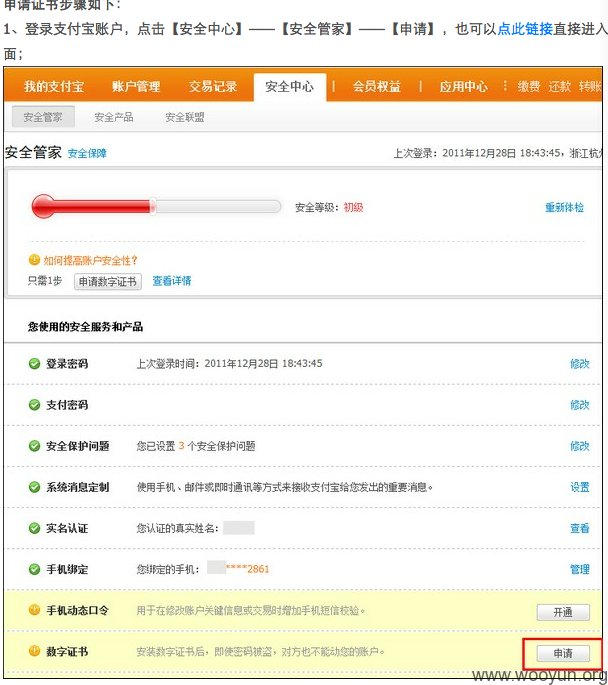Click the red security level progress bar

tap(156, 206)
